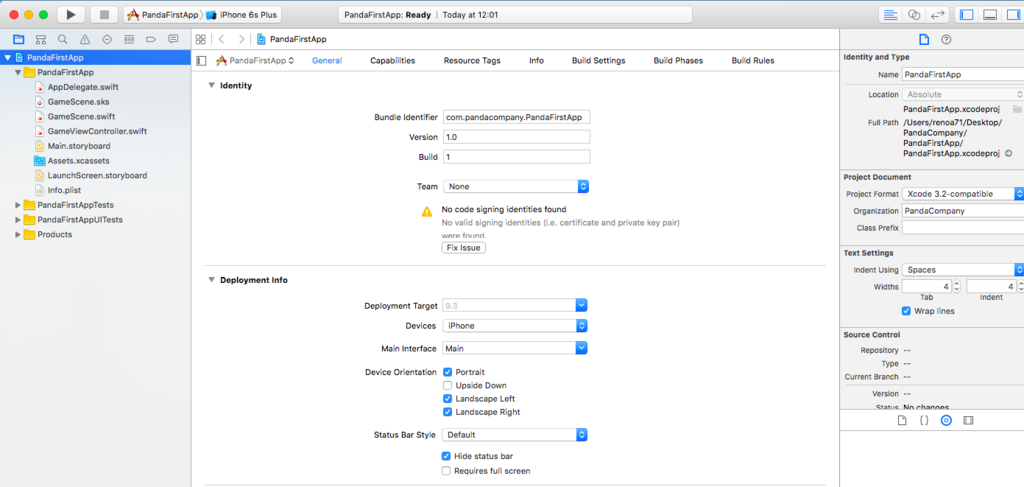The width and height of the screenshot is (1024, 487).
Task: Toggle projects and targets list sidebar
Action: point(201,61)
